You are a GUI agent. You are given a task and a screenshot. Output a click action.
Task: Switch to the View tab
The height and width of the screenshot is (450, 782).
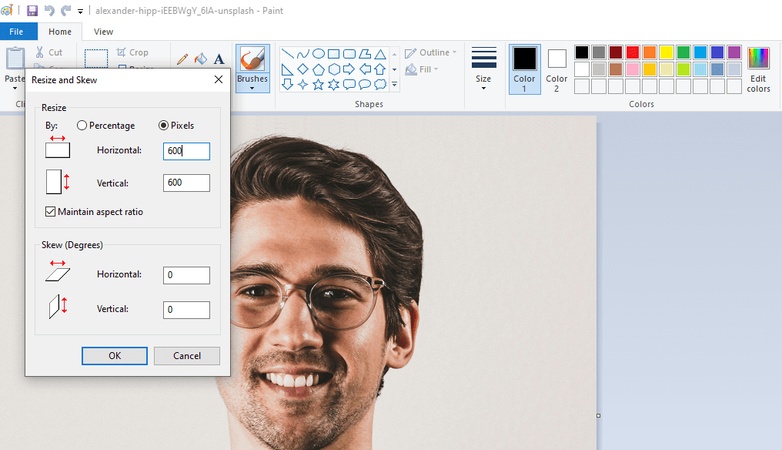pos(103,31)
